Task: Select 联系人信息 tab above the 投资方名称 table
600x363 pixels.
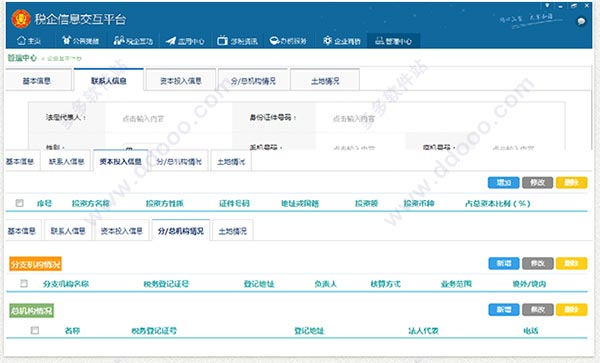Action: tap(66, 161)
